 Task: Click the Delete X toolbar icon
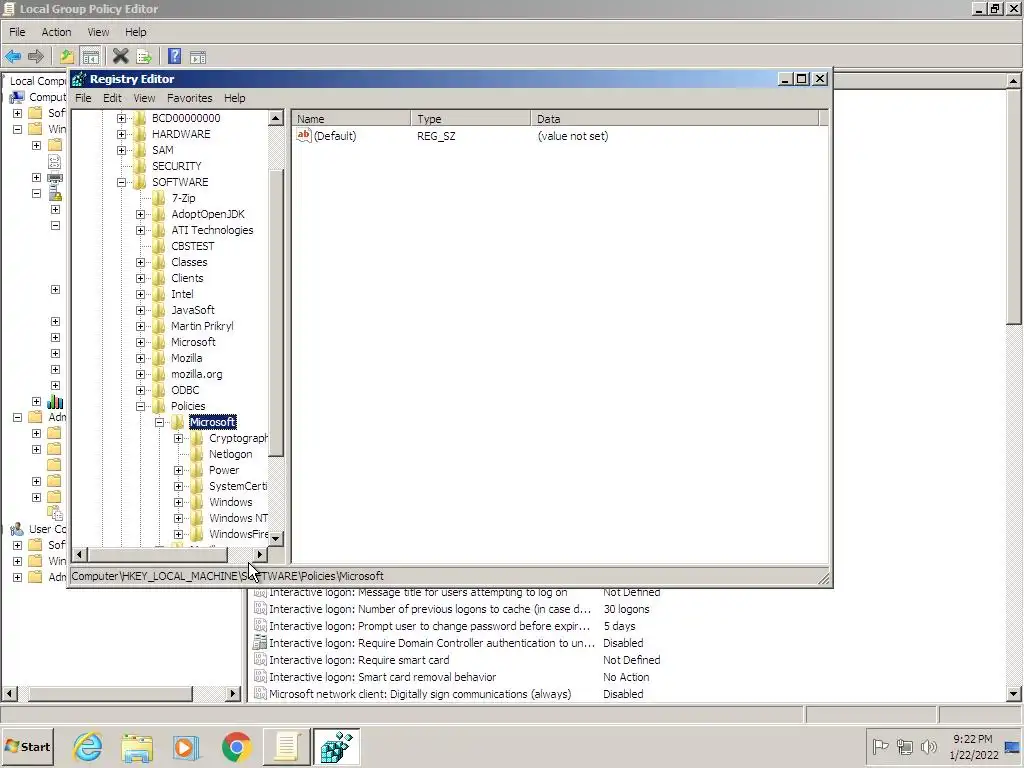(x=120, y=57)
